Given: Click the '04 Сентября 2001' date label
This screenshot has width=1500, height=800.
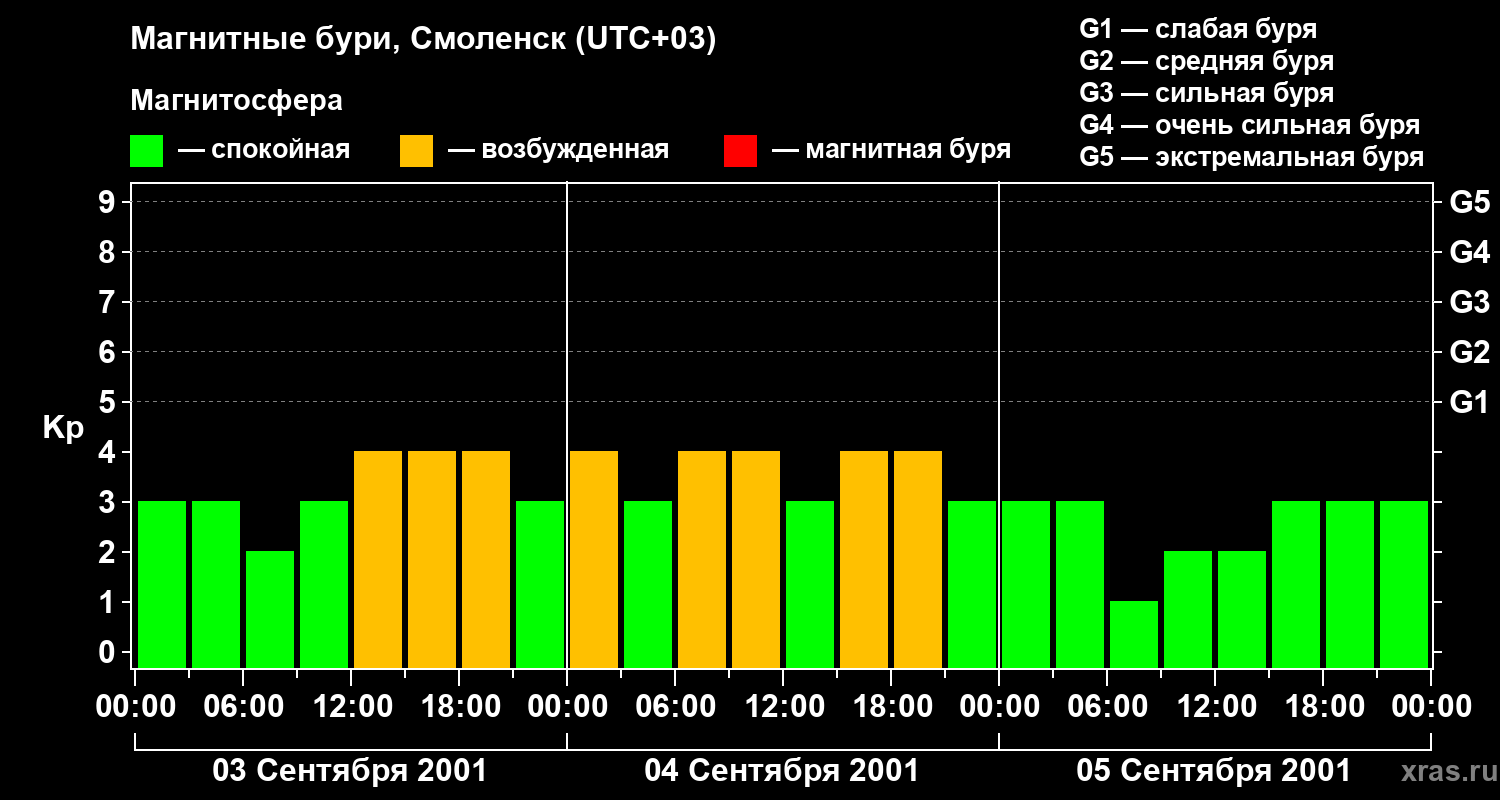Looking at the screenshot, I should click(x=782, y=771).
